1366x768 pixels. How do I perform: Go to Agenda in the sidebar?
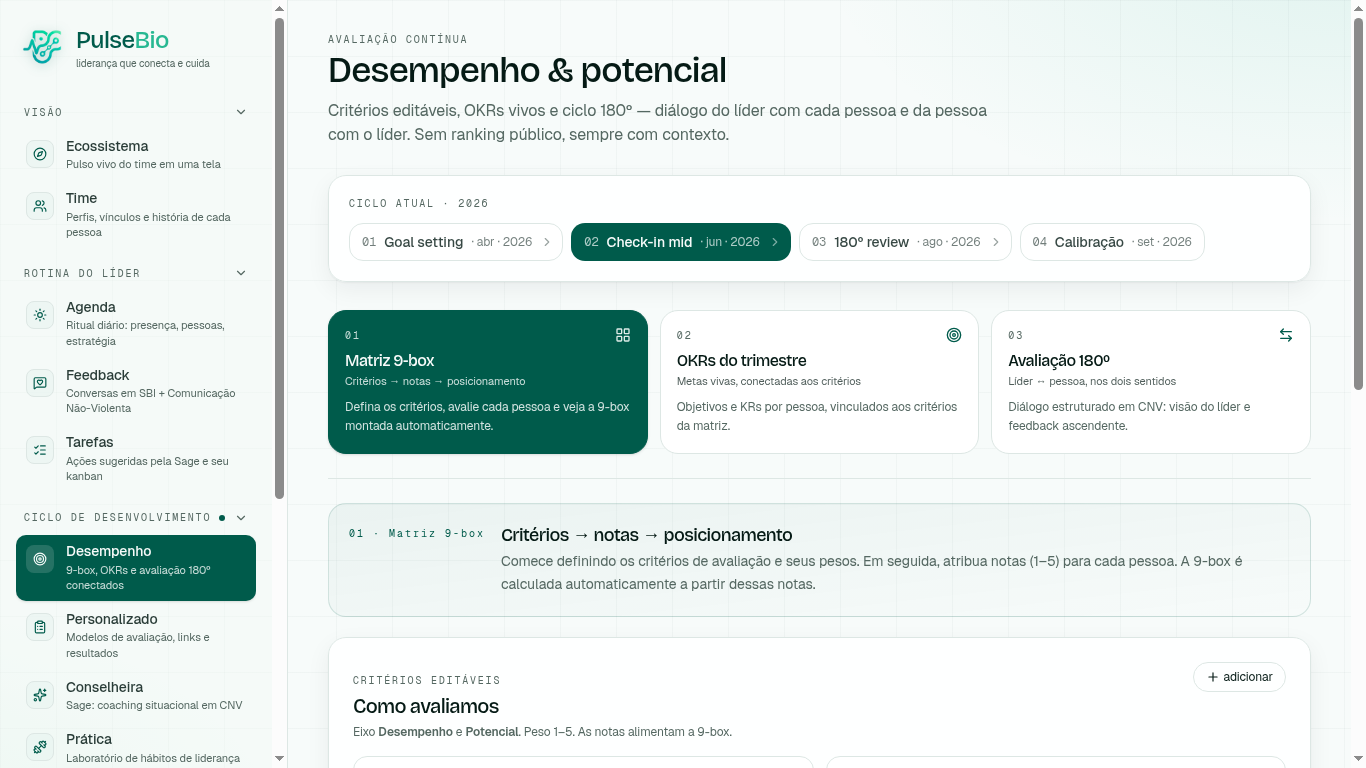[x=136, y=323]
